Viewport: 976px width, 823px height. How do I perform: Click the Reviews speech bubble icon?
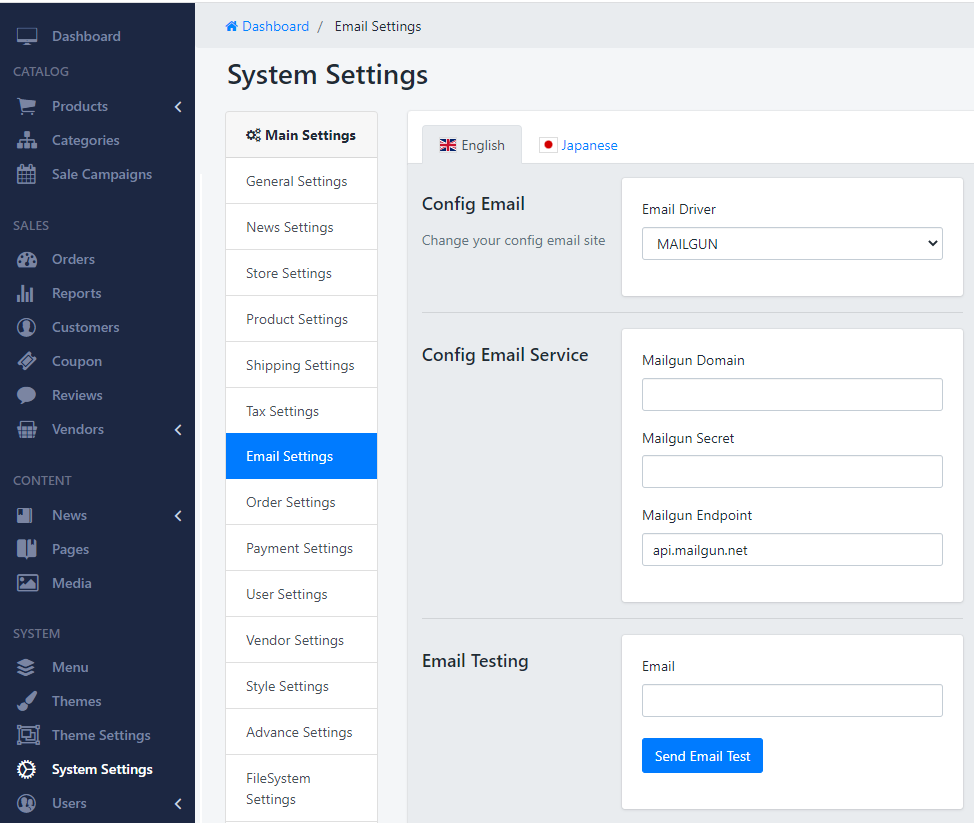27,395
